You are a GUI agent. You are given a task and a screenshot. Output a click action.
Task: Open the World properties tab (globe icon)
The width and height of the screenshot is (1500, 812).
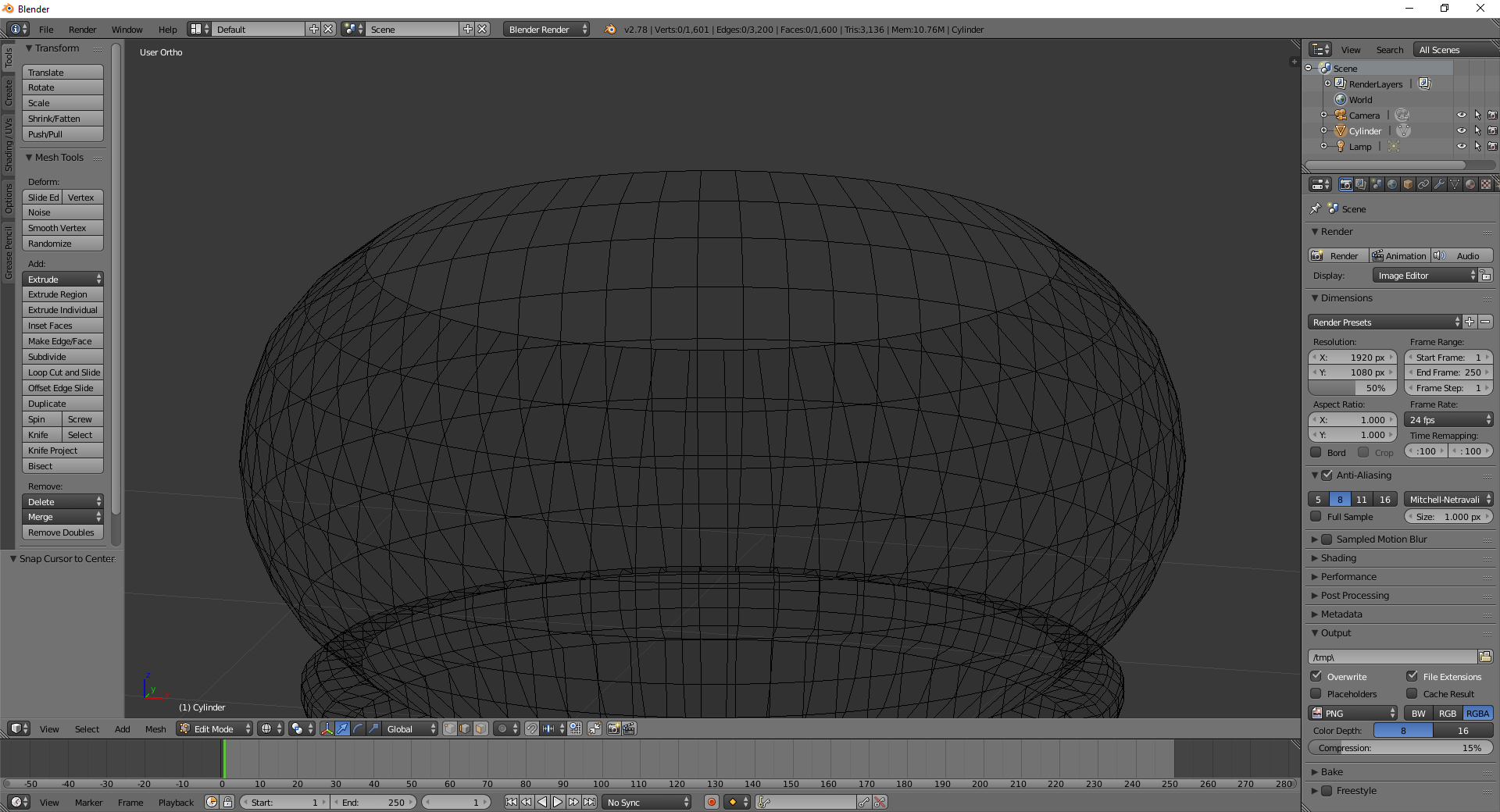(1392, 184)
